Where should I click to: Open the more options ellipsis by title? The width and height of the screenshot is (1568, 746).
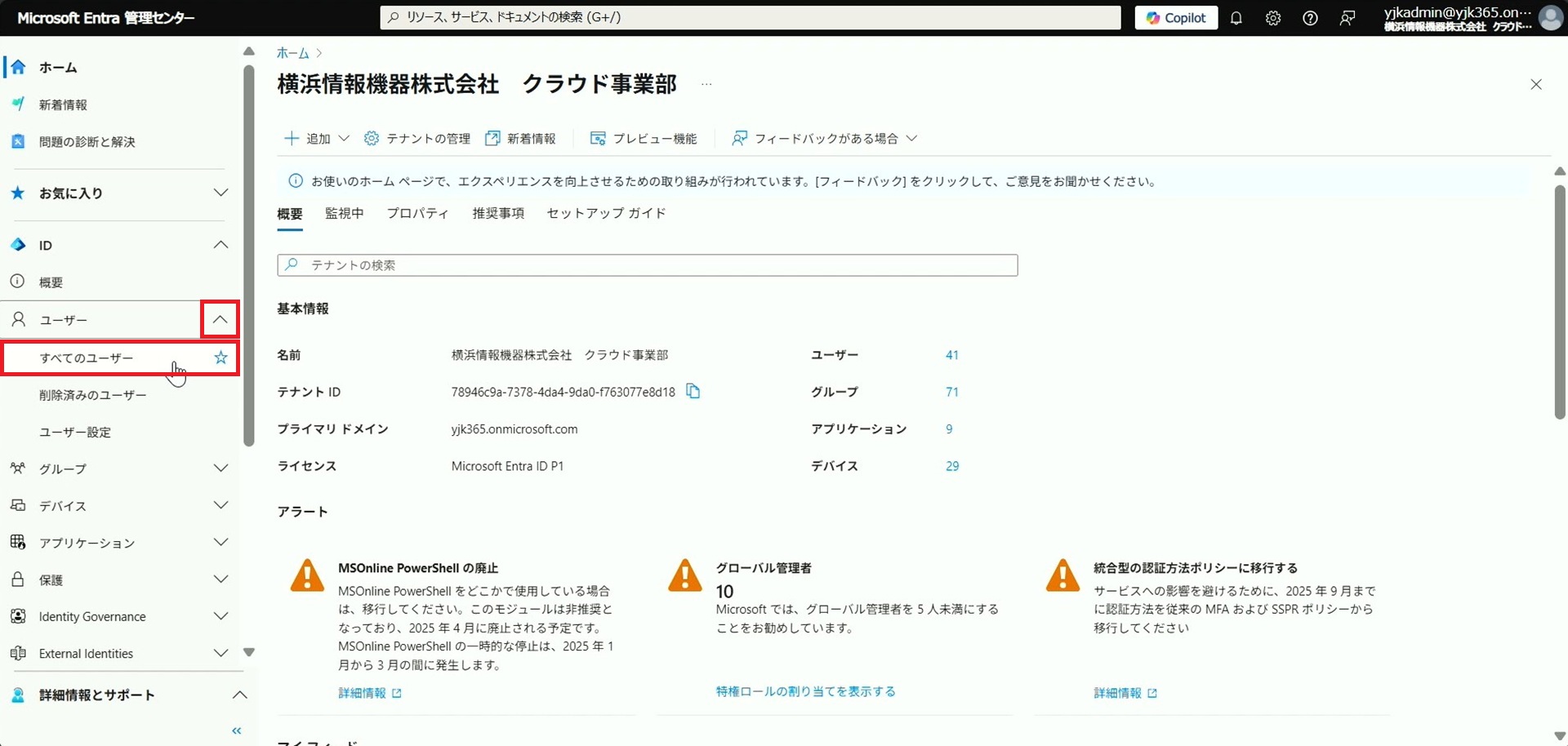706,84
